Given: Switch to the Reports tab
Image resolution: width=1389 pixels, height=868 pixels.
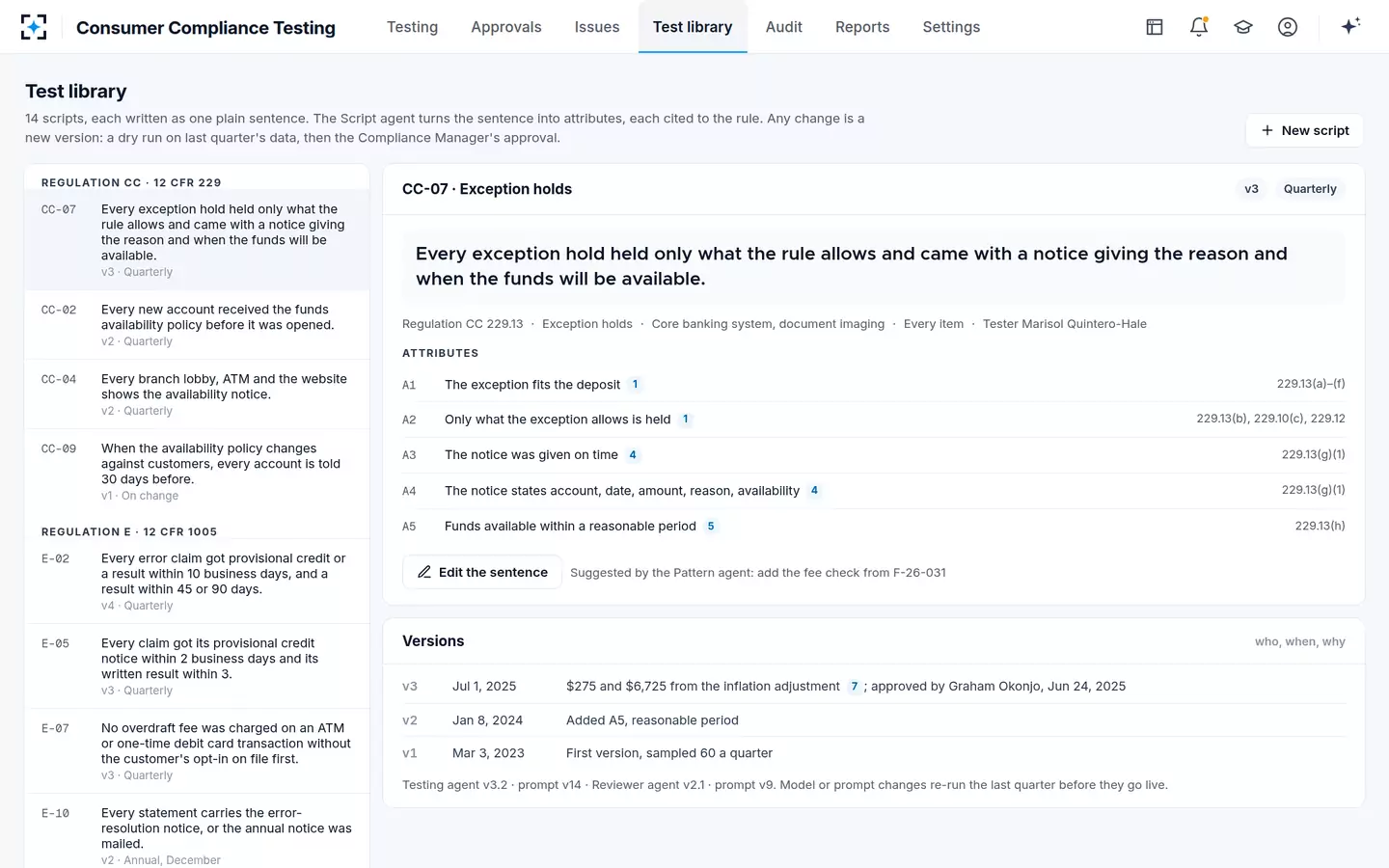Looking at the screenshot, I should 862,27.
